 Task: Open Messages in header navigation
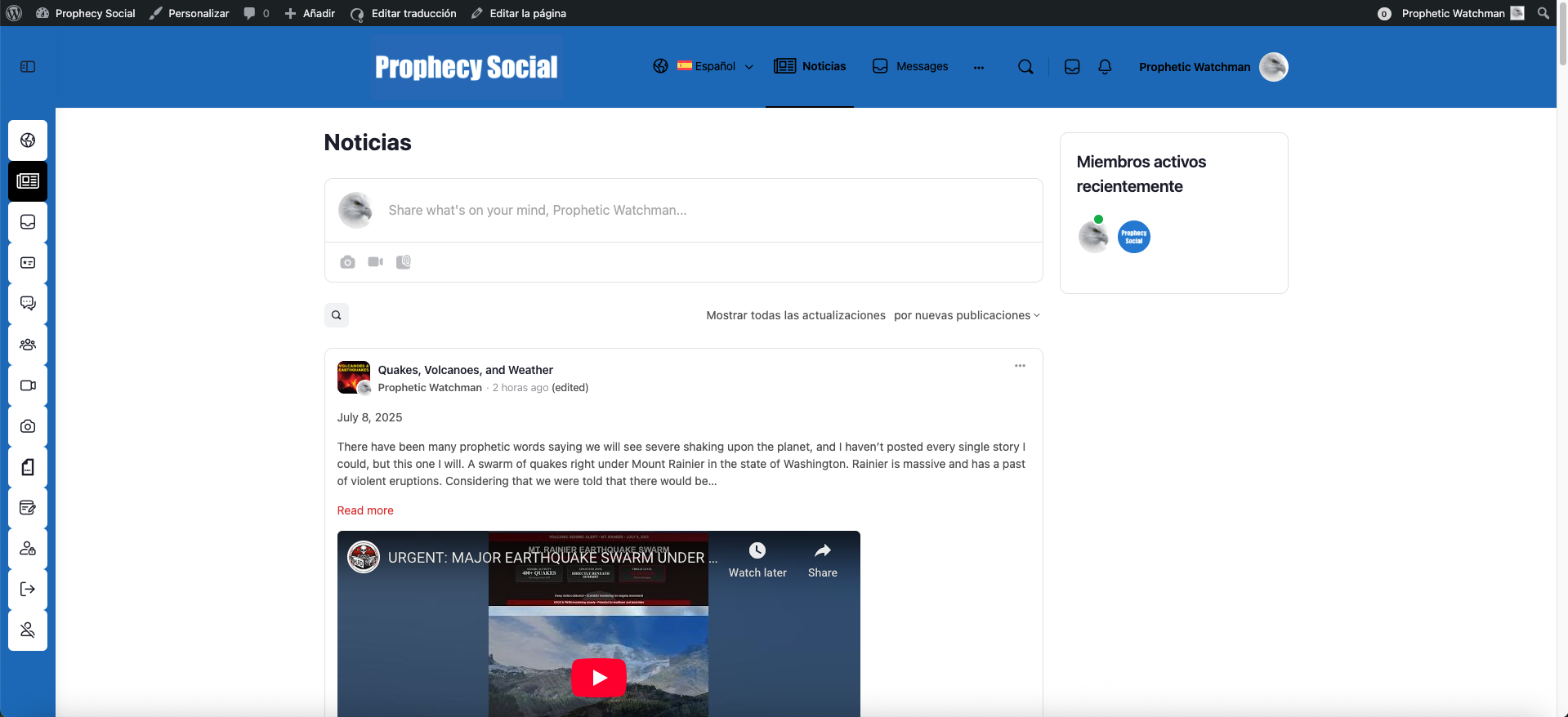(910, 66)
